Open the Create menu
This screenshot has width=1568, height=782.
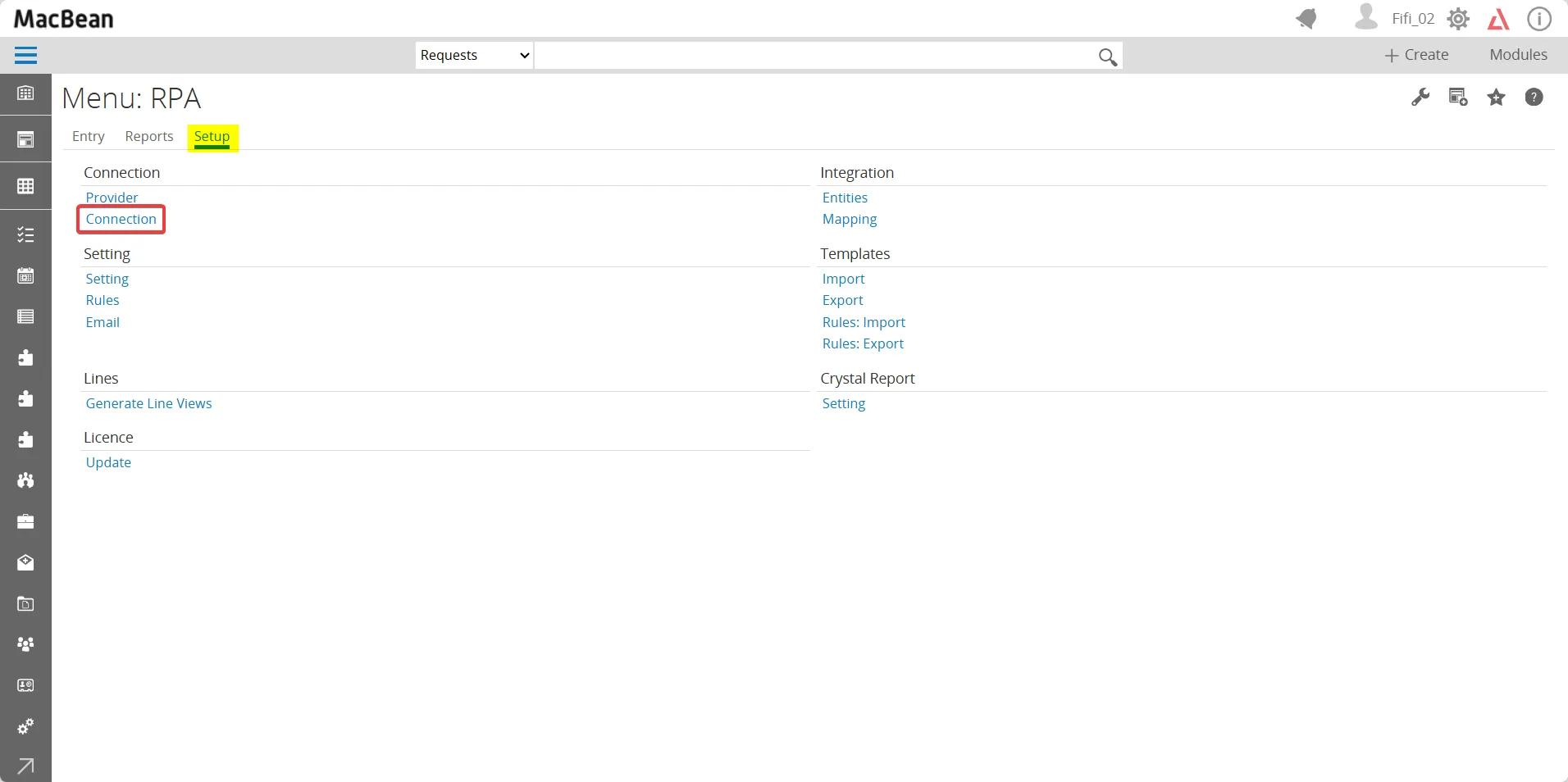pyautogui.click(x=1416, y=55)
